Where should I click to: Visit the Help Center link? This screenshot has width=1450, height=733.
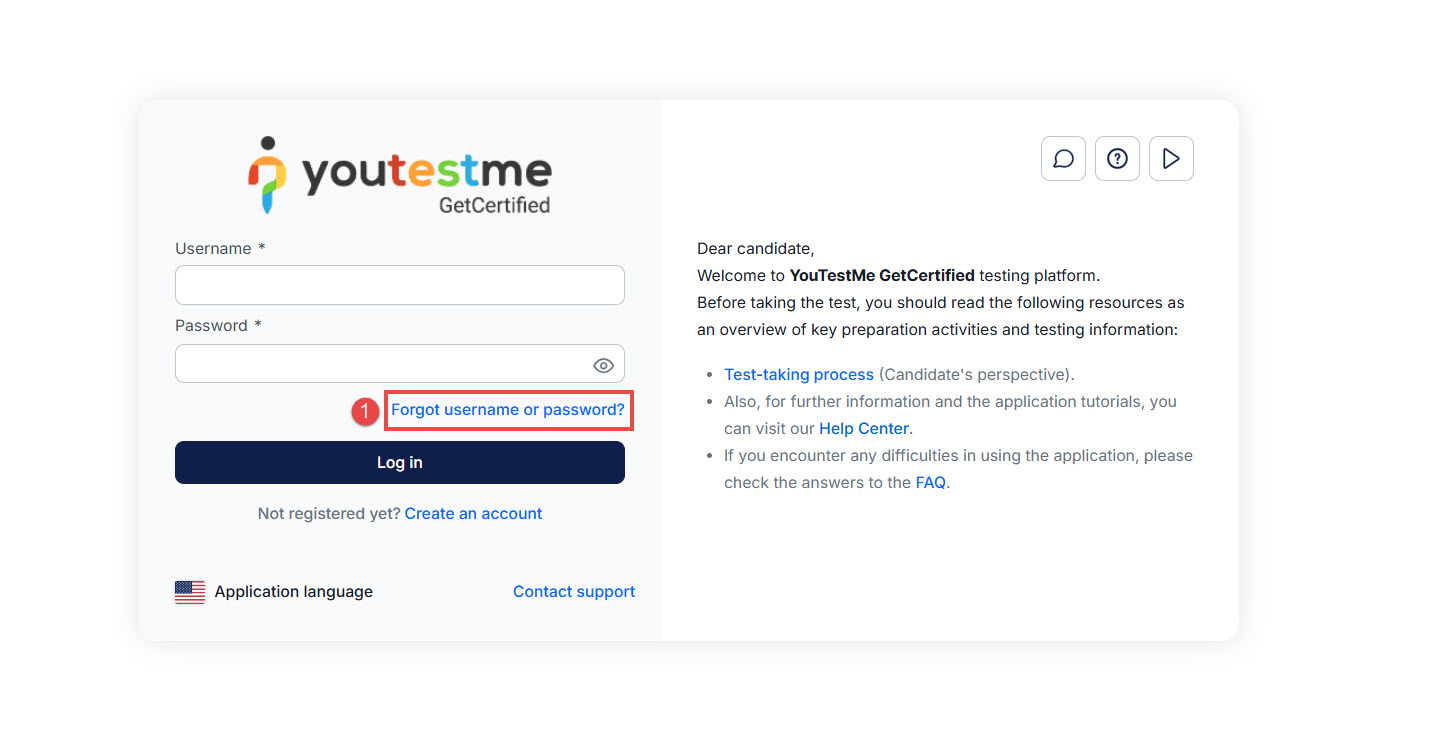[863, 429]
